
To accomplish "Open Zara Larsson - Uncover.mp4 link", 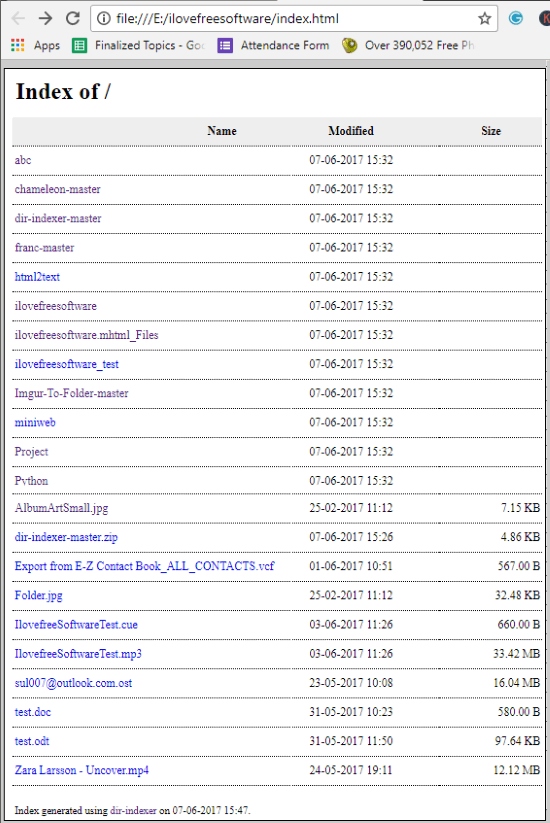I will tap(82, 771).
